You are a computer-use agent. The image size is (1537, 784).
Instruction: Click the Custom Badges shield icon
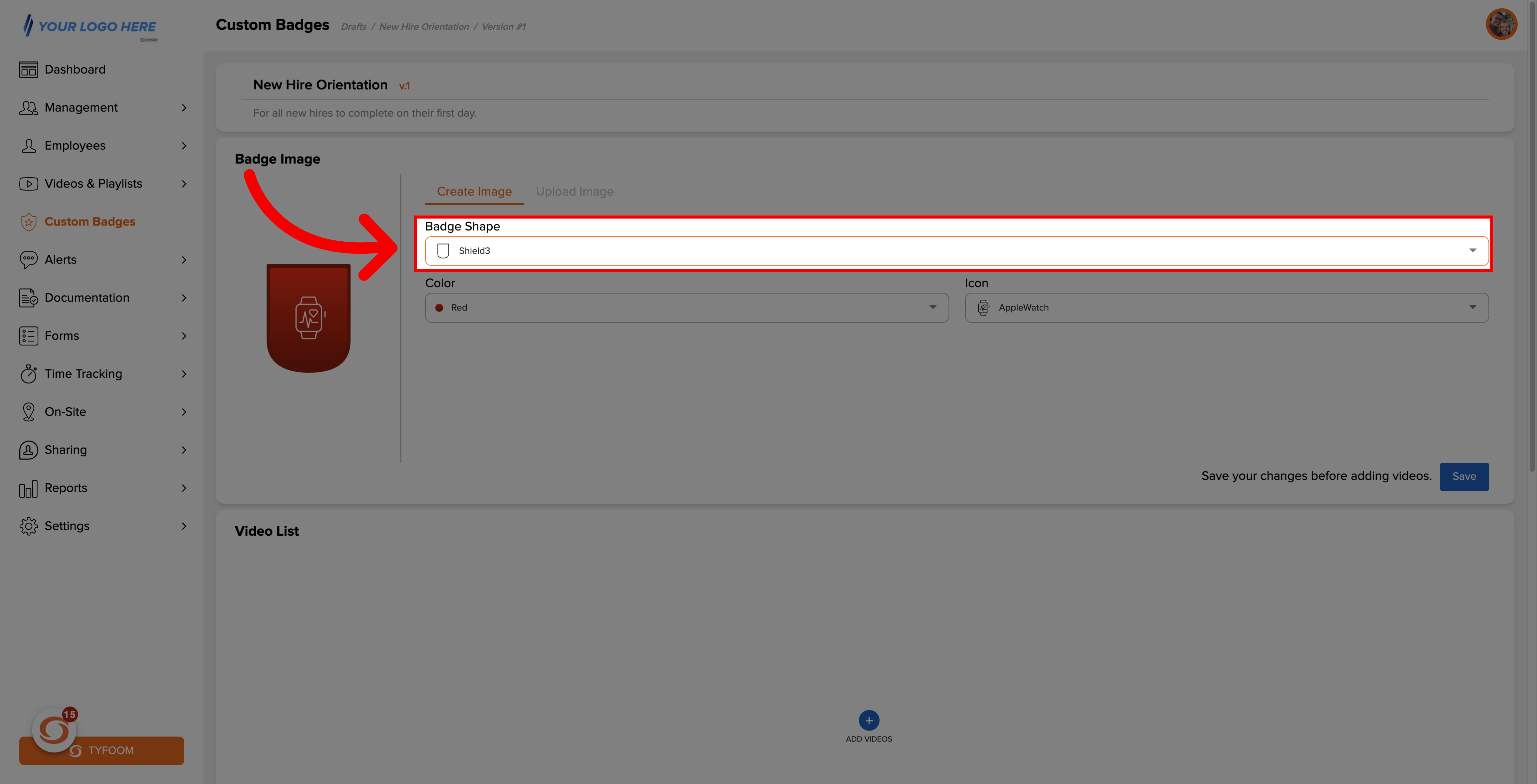click(28, 222)
